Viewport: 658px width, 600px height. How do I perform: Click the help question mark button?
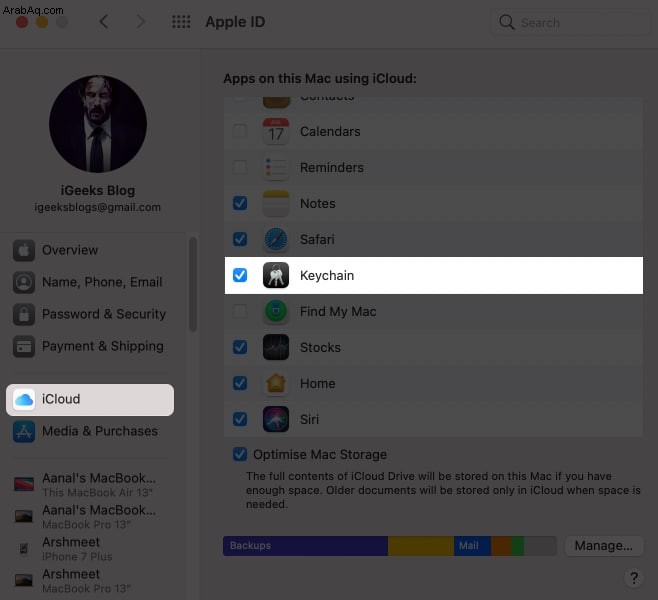tap(634, 578)
